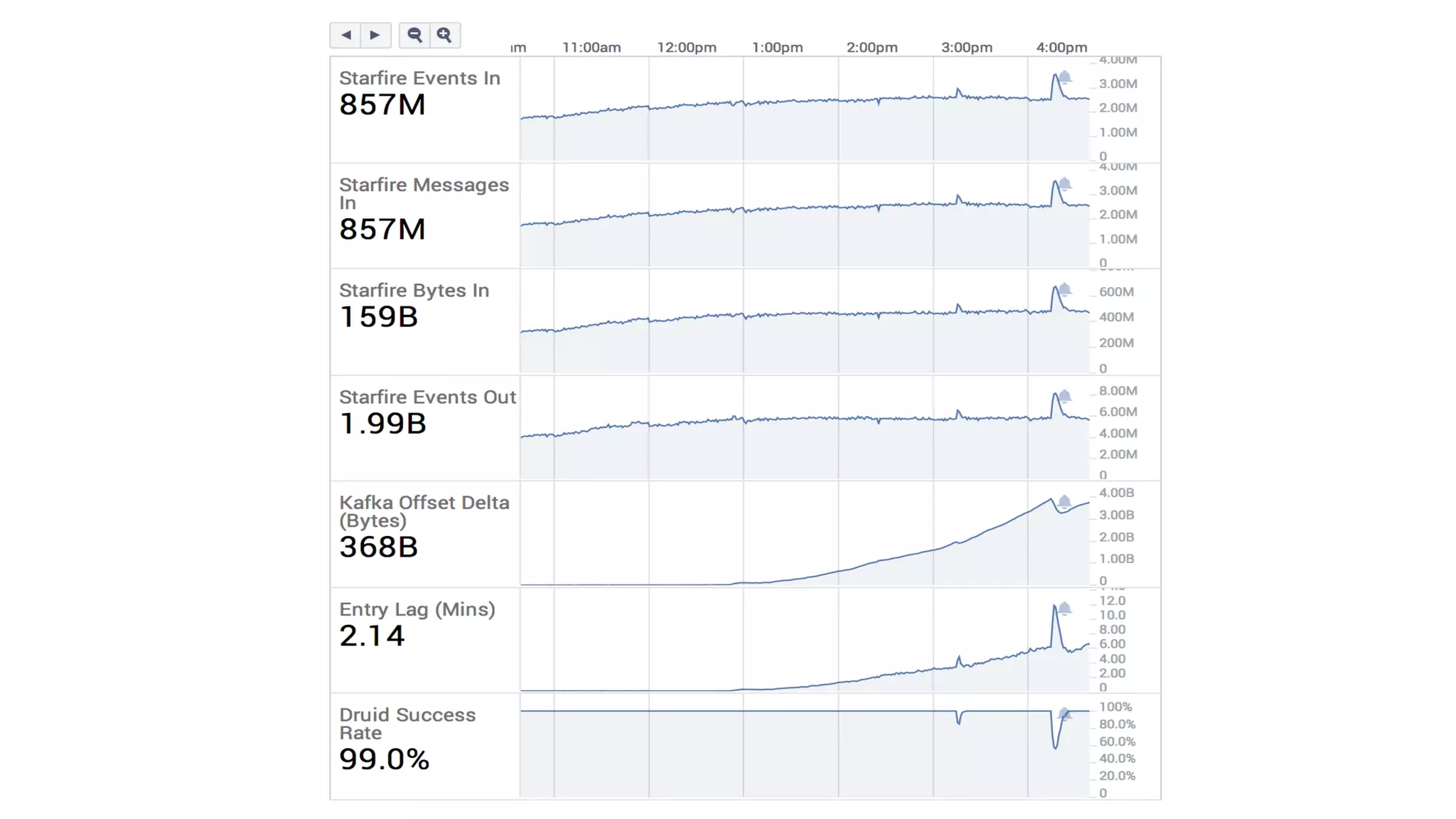Viewport: 1456px width, 819px height.
Task: Click alert bell on Starfire Events In
Action: pos(1064,77)
